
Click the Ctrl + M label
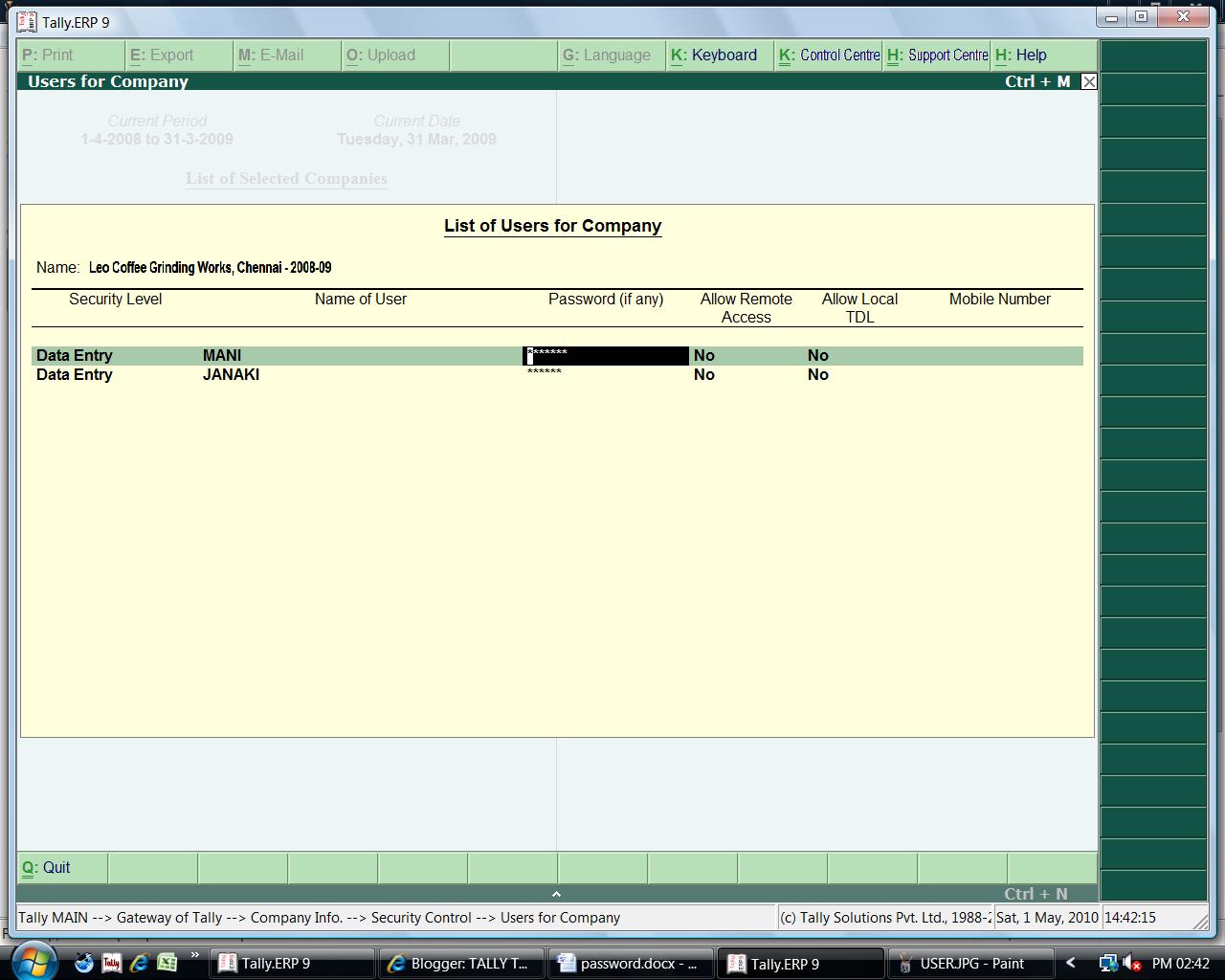pos(1037,82)
